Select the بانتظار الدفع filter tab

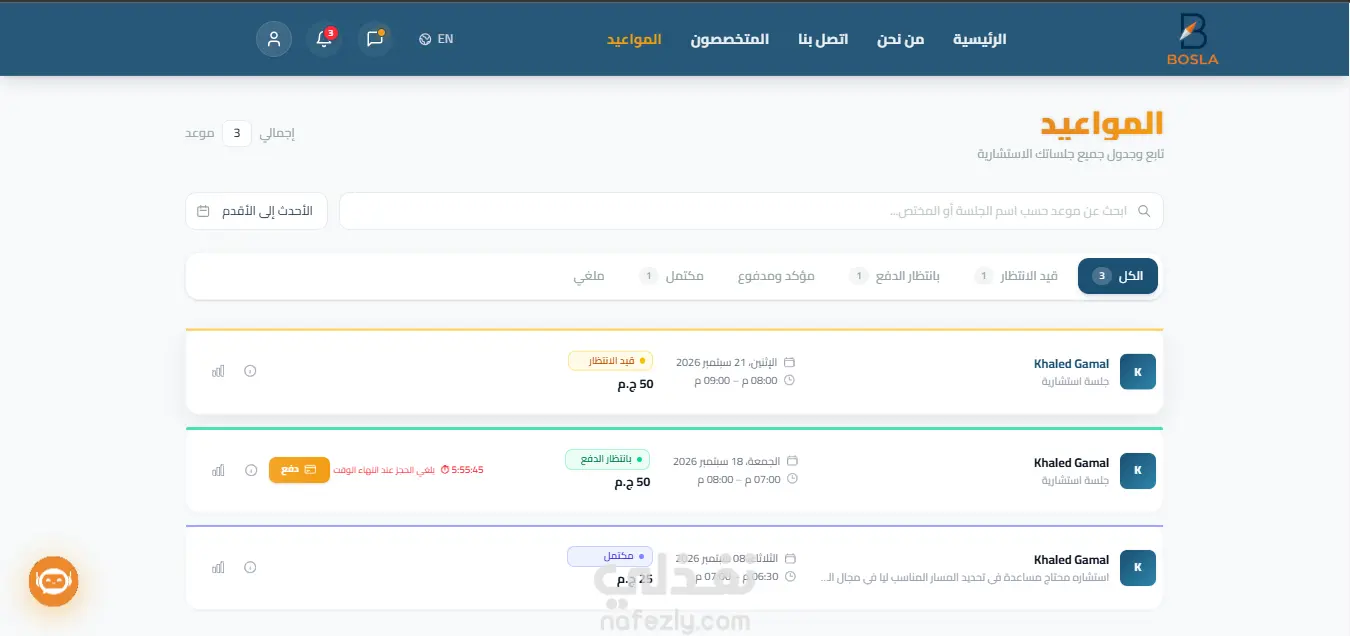895,276
